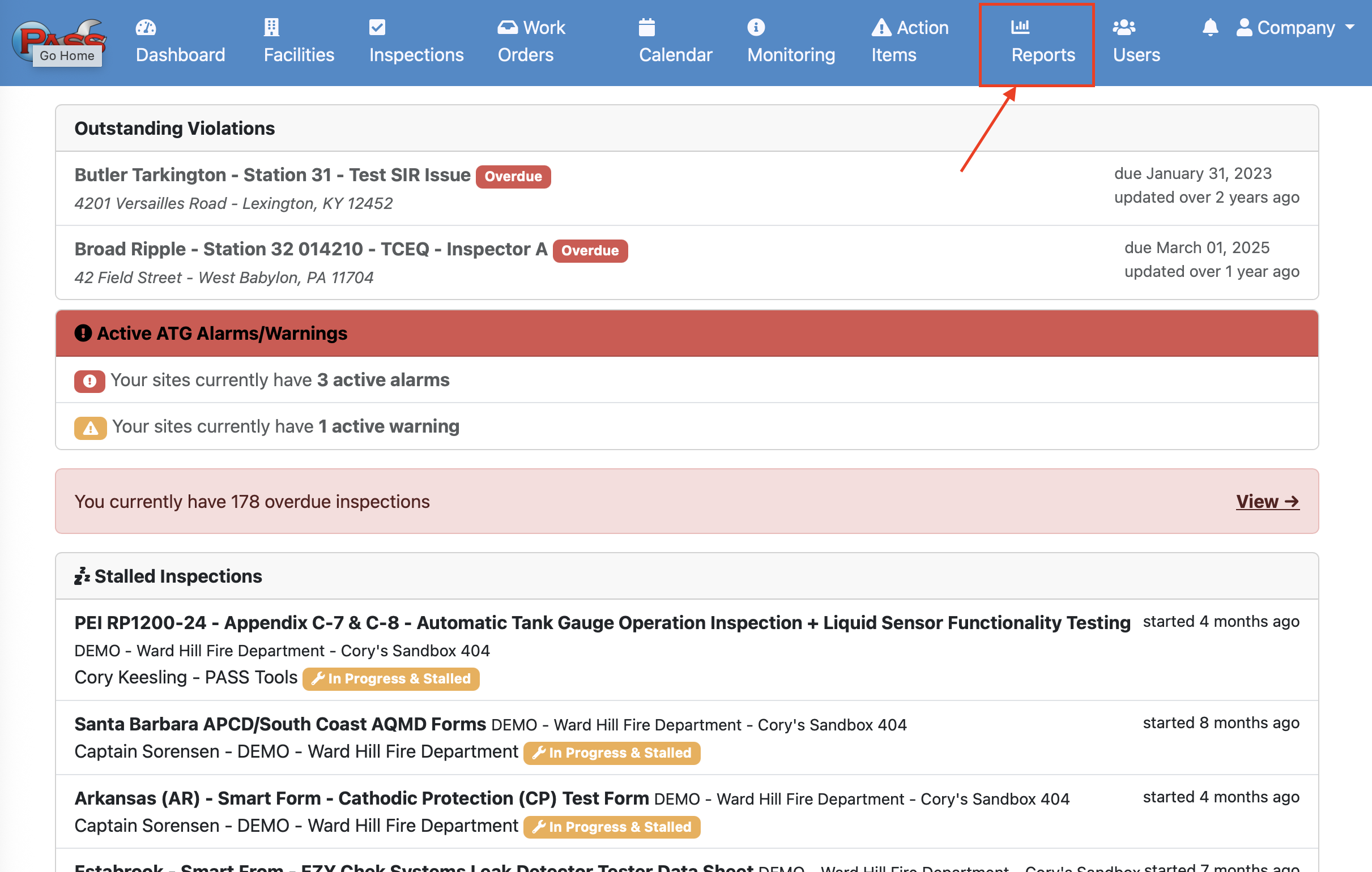Open the Santa Barbara APCD stalled inspection
Image resolution: width=1372 pixels, height=872 pixels.
click(280, 724)
